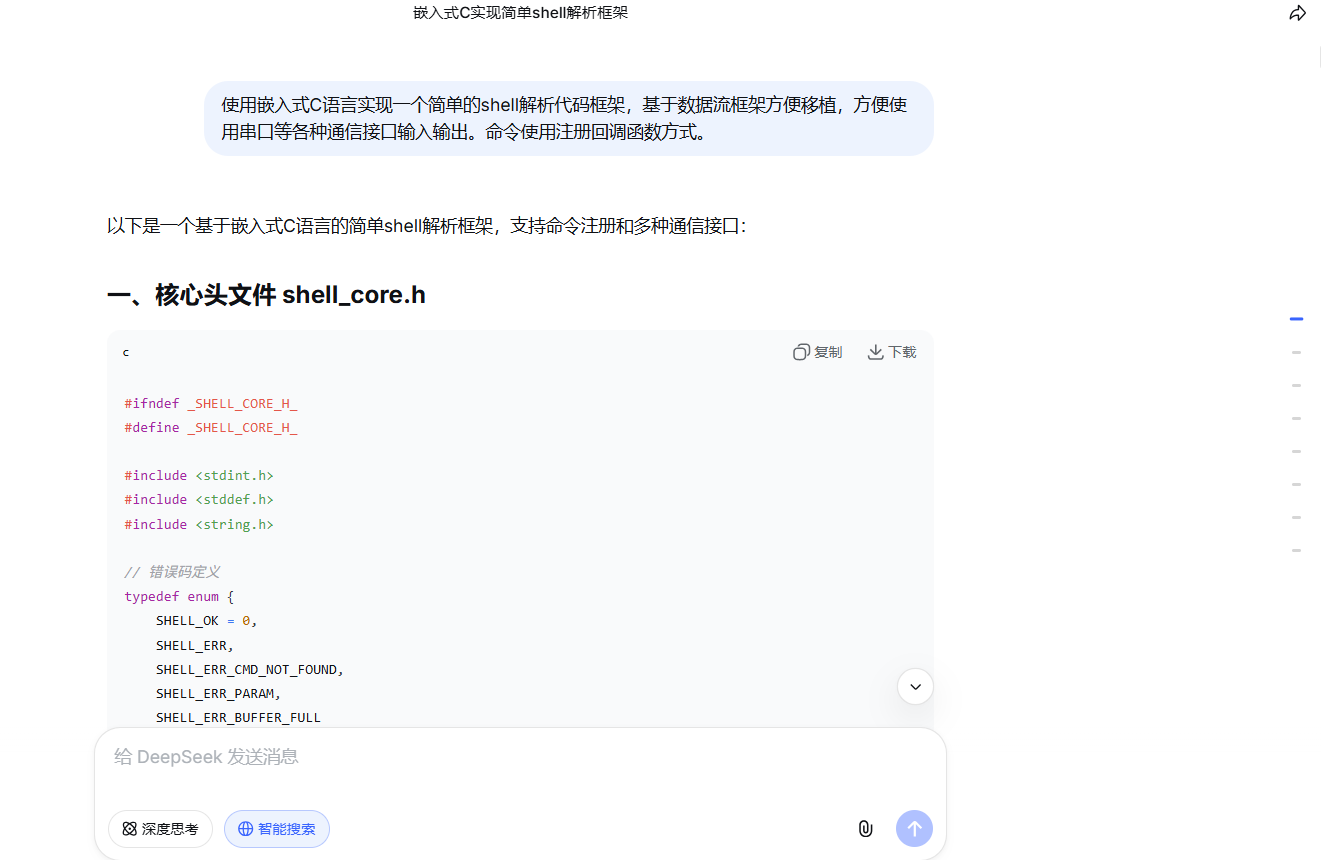Click the conversation title 嵌入式C实现简单shell解析框架
This screenshot has width=1321, height=860.
pos(520,13)
